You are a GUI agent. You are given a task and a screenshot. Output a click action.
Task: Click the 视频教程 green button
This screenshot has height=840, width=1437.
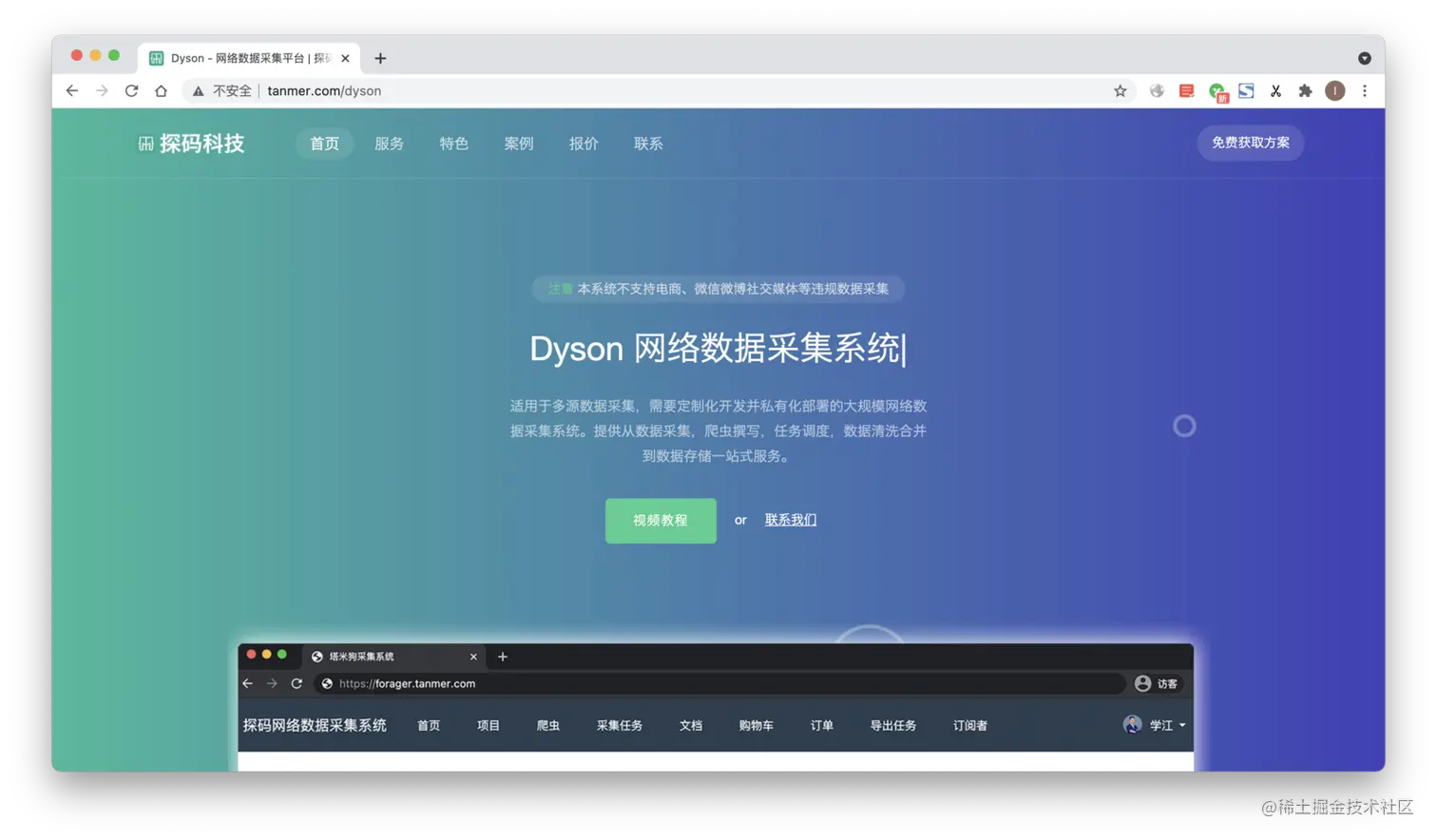[661, 521]
